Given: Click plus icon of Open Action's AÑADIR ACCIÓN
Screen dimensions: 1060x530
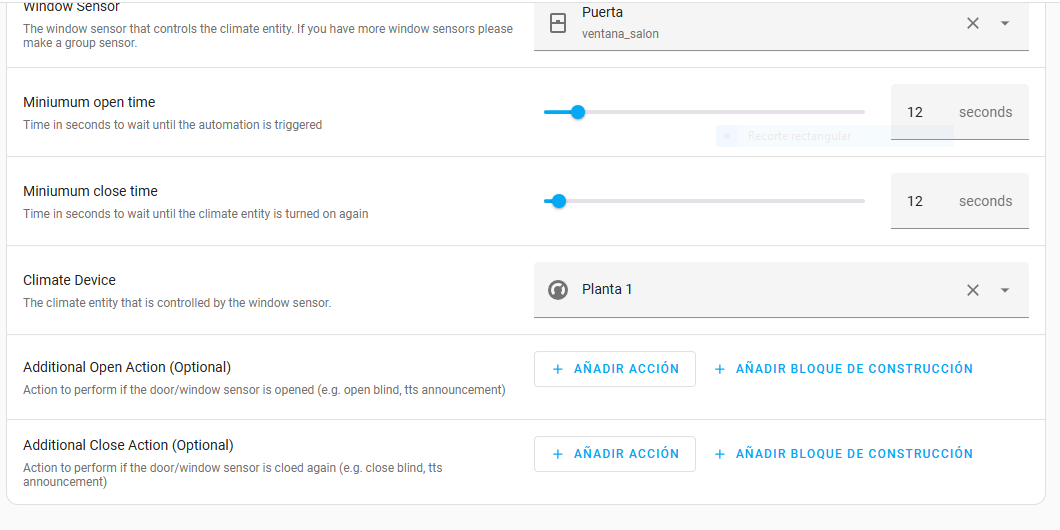Looking at the screenshot, I should pos(557,369).
